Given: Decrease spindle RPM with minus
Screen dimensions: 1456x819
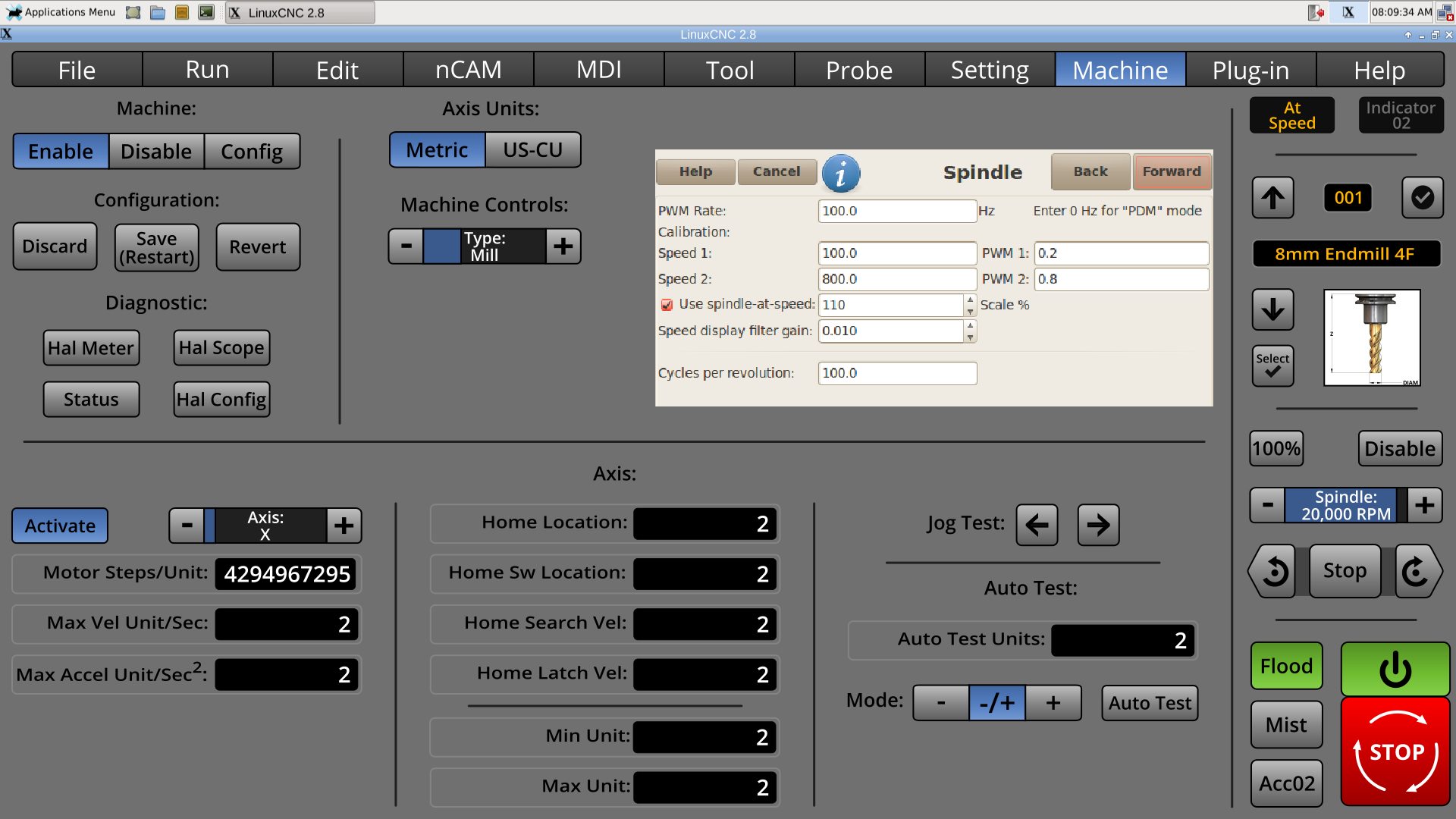Looking at the screenshot, I should point(1267,505).
